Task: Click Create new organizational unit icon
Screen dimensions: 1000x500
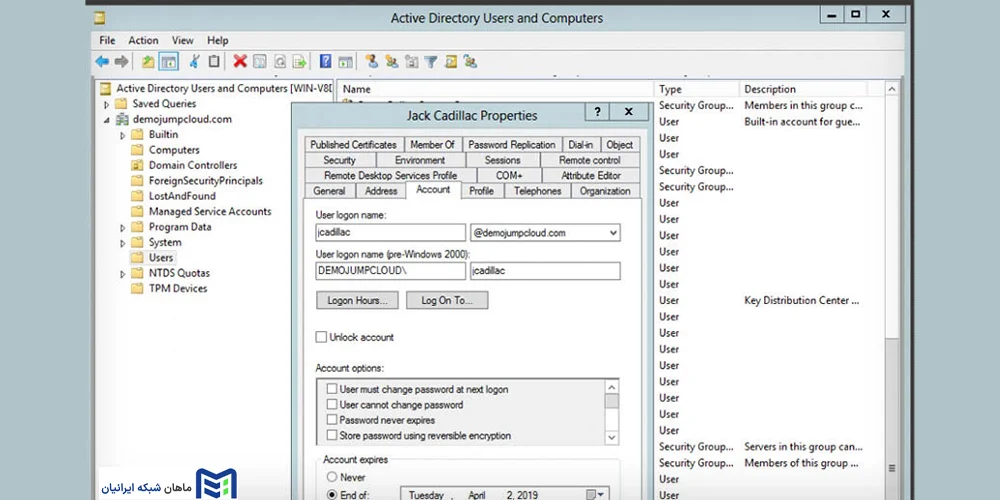Action: (x=411, y=61)
